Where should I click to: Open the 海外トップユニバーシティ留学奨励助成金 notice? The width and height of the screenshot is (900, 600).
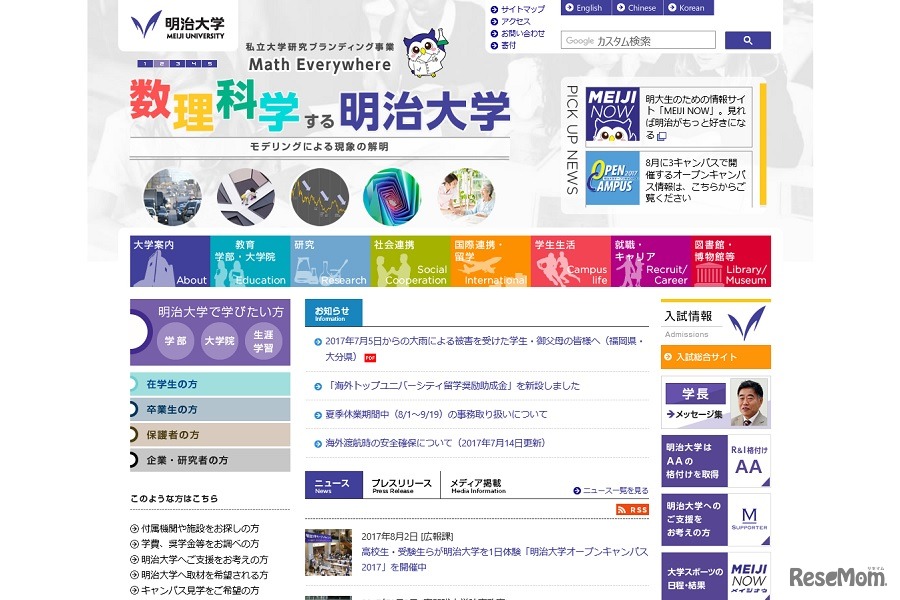point(452,386)
